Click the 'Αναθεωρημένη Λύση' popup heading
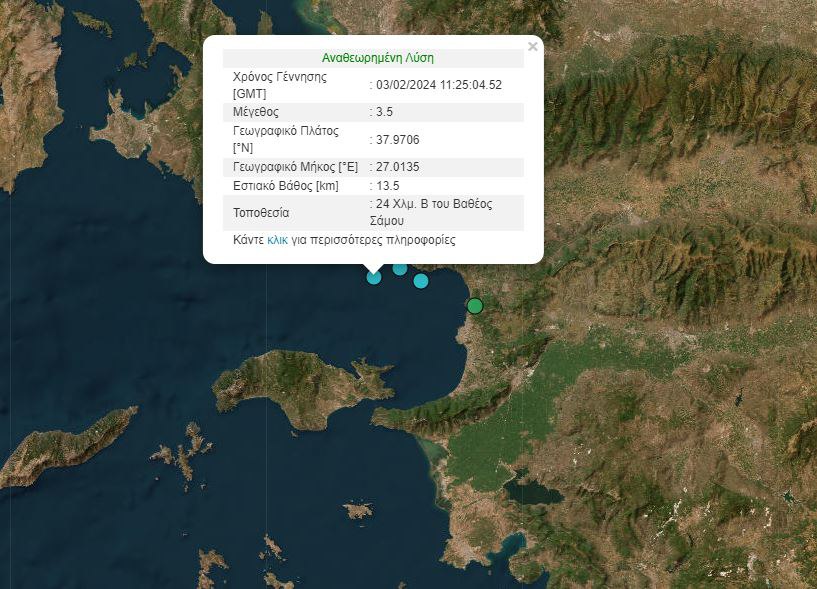817x589 pixels. pos(378,58)
